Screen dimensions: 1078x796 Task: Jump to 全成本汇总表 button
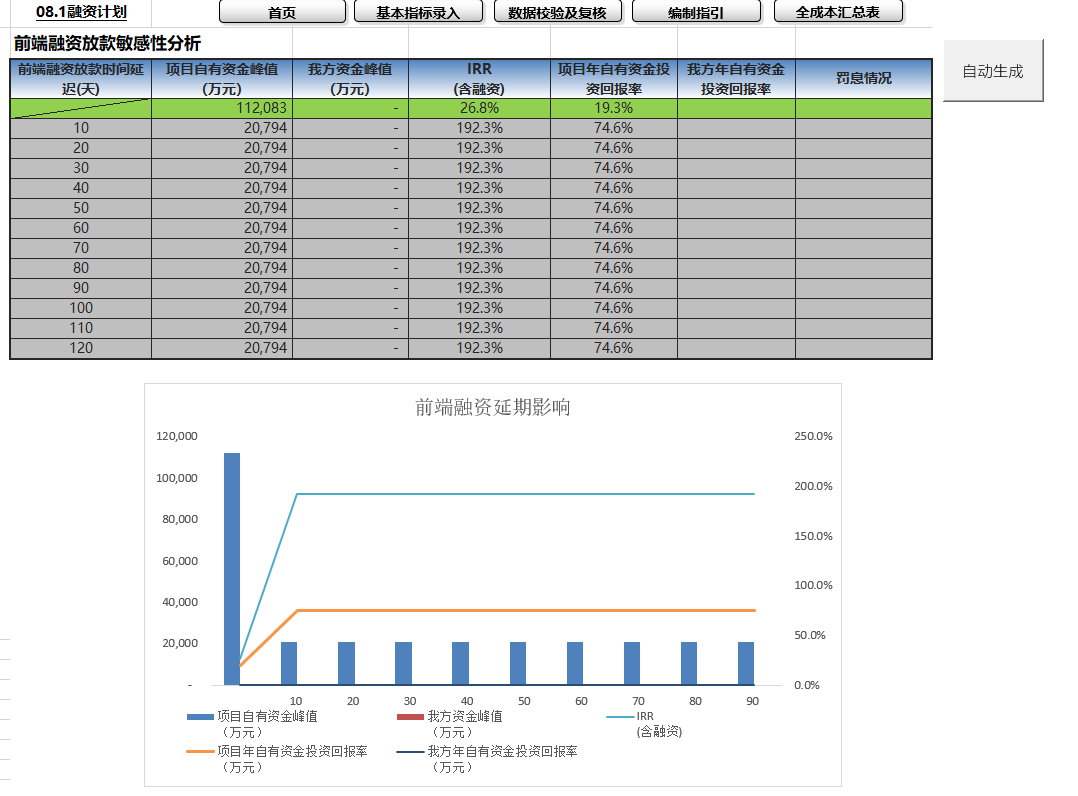pyautogui.click(x=838, y=13)
